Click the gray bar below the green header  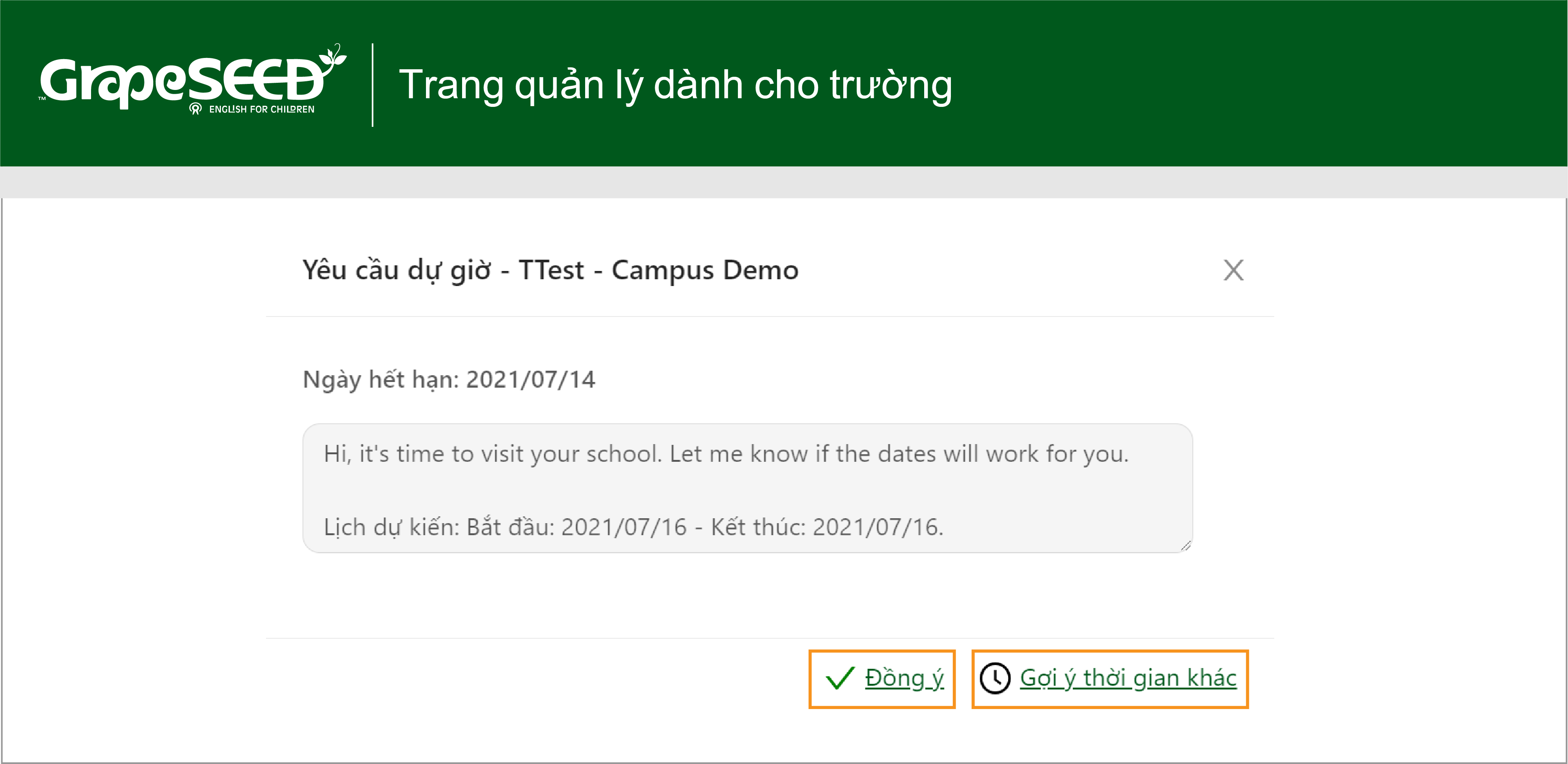(x=784, y=182)
